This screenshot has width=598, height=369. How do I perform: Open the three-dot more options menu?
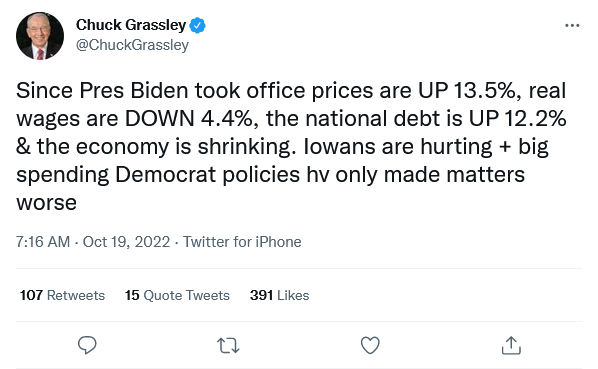[x=572, y=26]
